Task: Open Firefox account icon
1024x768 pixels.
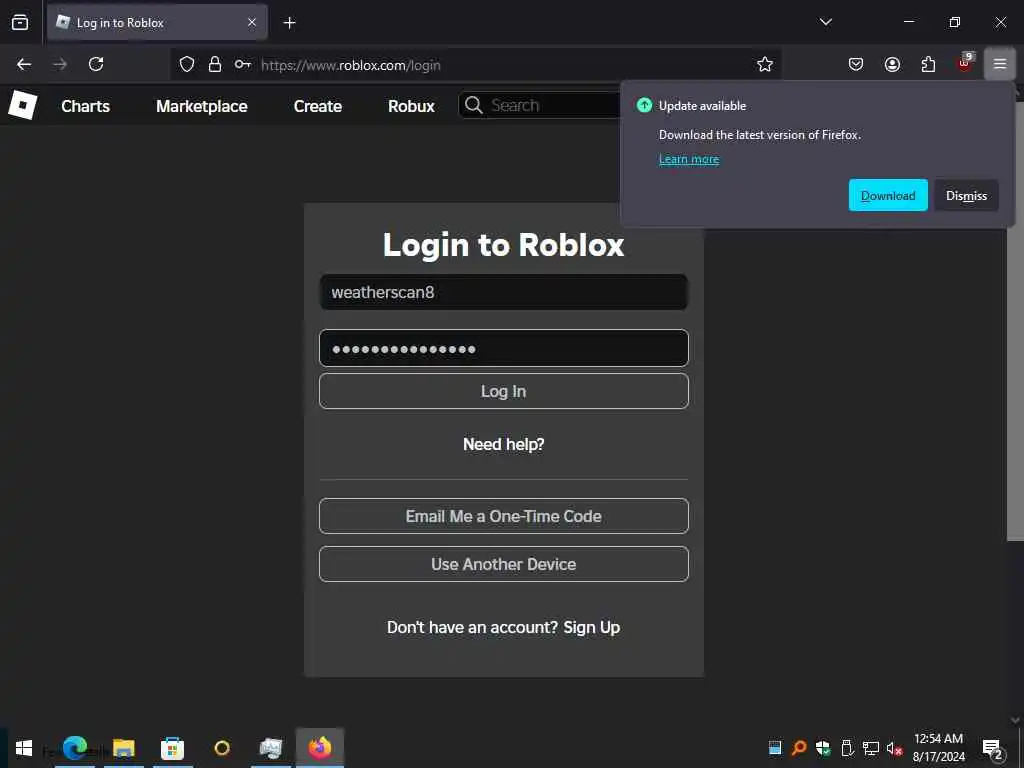Action: coord(892,64)
